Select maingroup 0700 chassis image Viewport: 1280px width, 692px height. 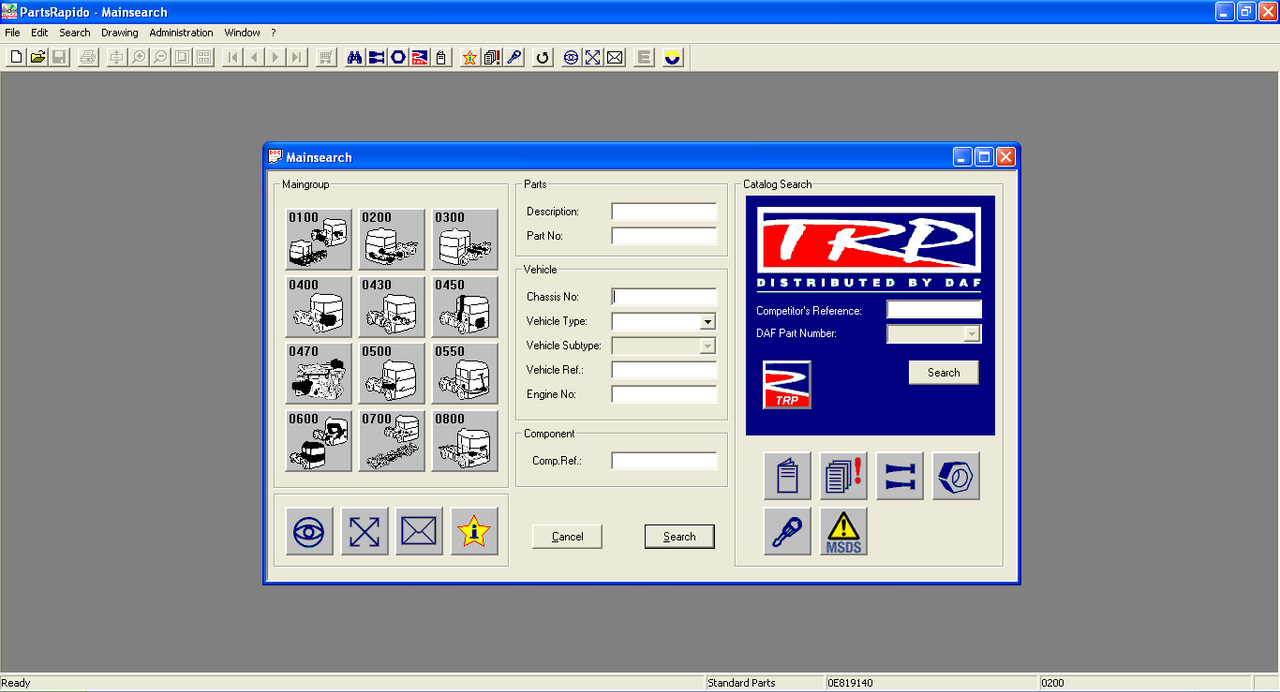click(392, 441)
